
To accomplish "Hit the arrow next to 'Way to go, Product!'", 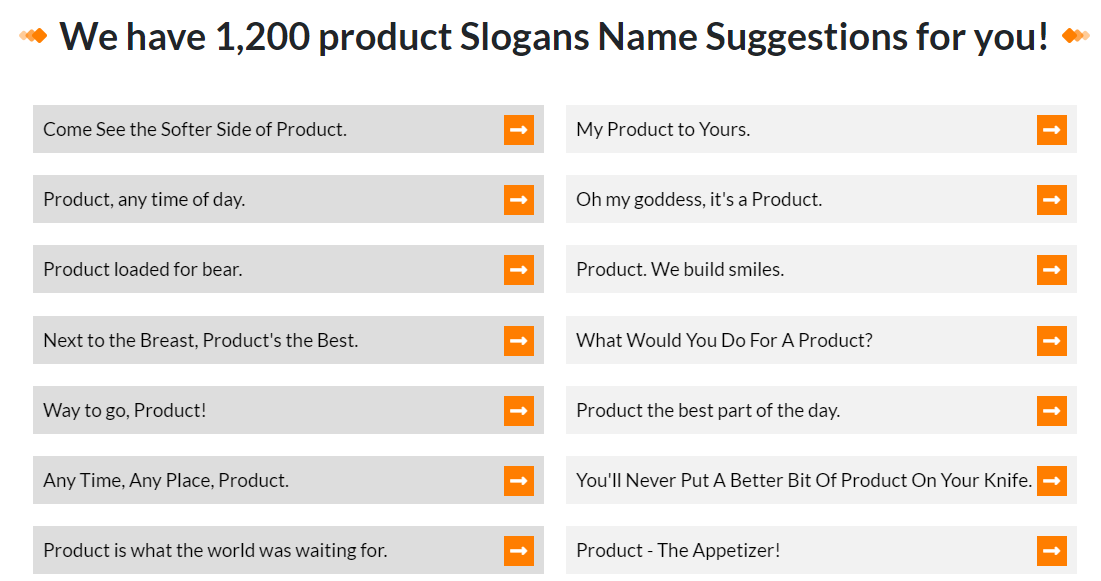I will point(518,411).
